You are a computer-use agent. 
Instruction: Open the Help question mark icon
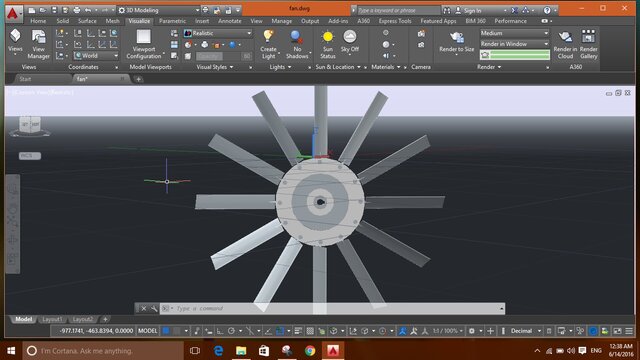click(547, 10)
